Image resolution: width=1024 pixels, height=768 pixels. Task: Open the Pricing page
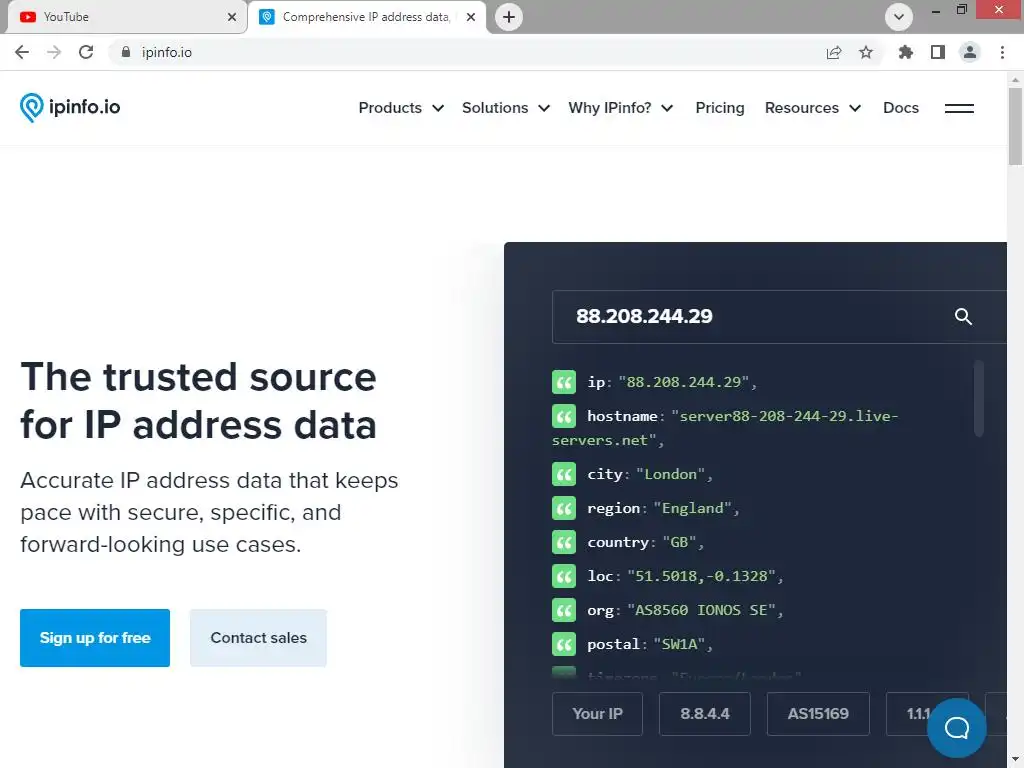tap(720, 108)
